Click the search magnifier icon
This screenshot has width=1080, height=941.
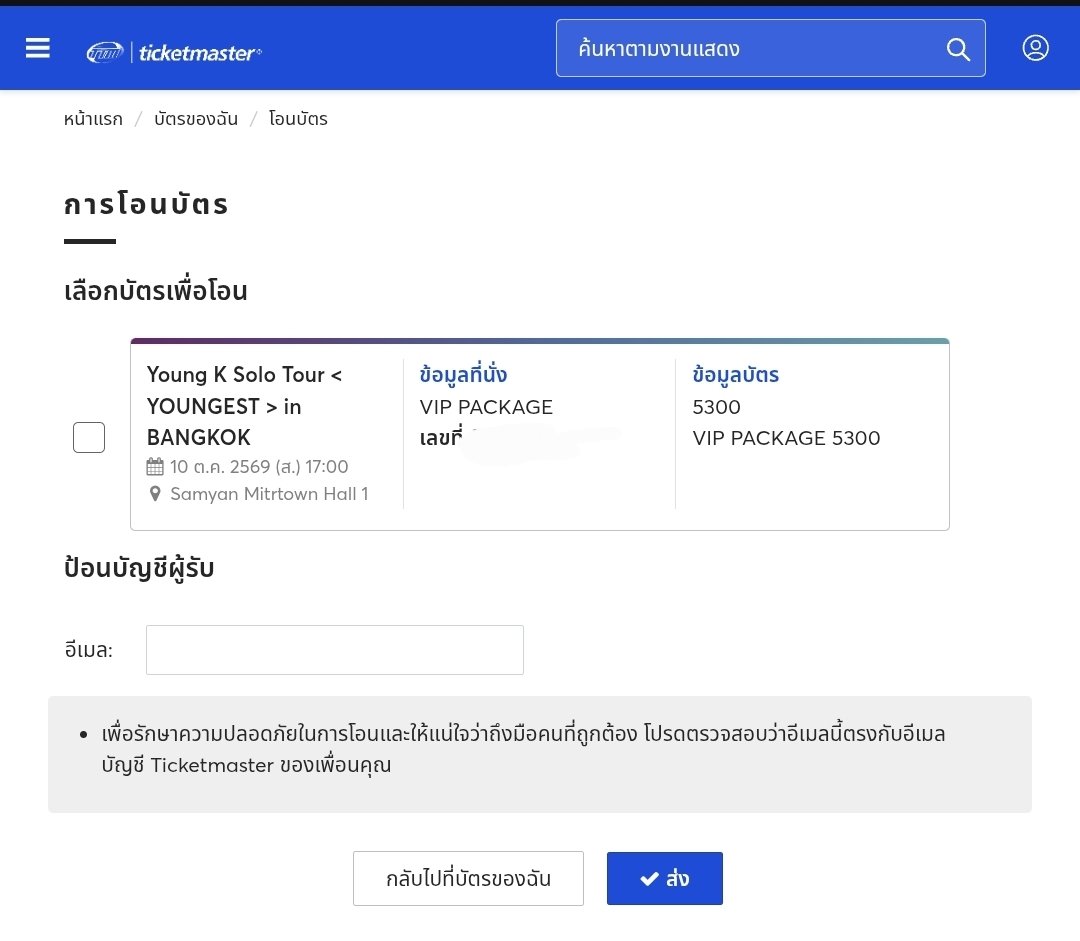point(957,49)
